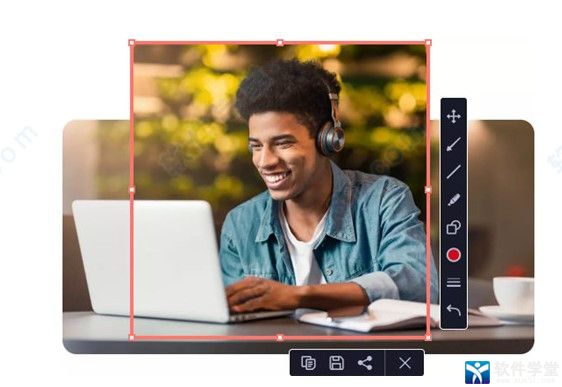Open the red color picker
Viewport: 562px width, 387px height.
453,255
